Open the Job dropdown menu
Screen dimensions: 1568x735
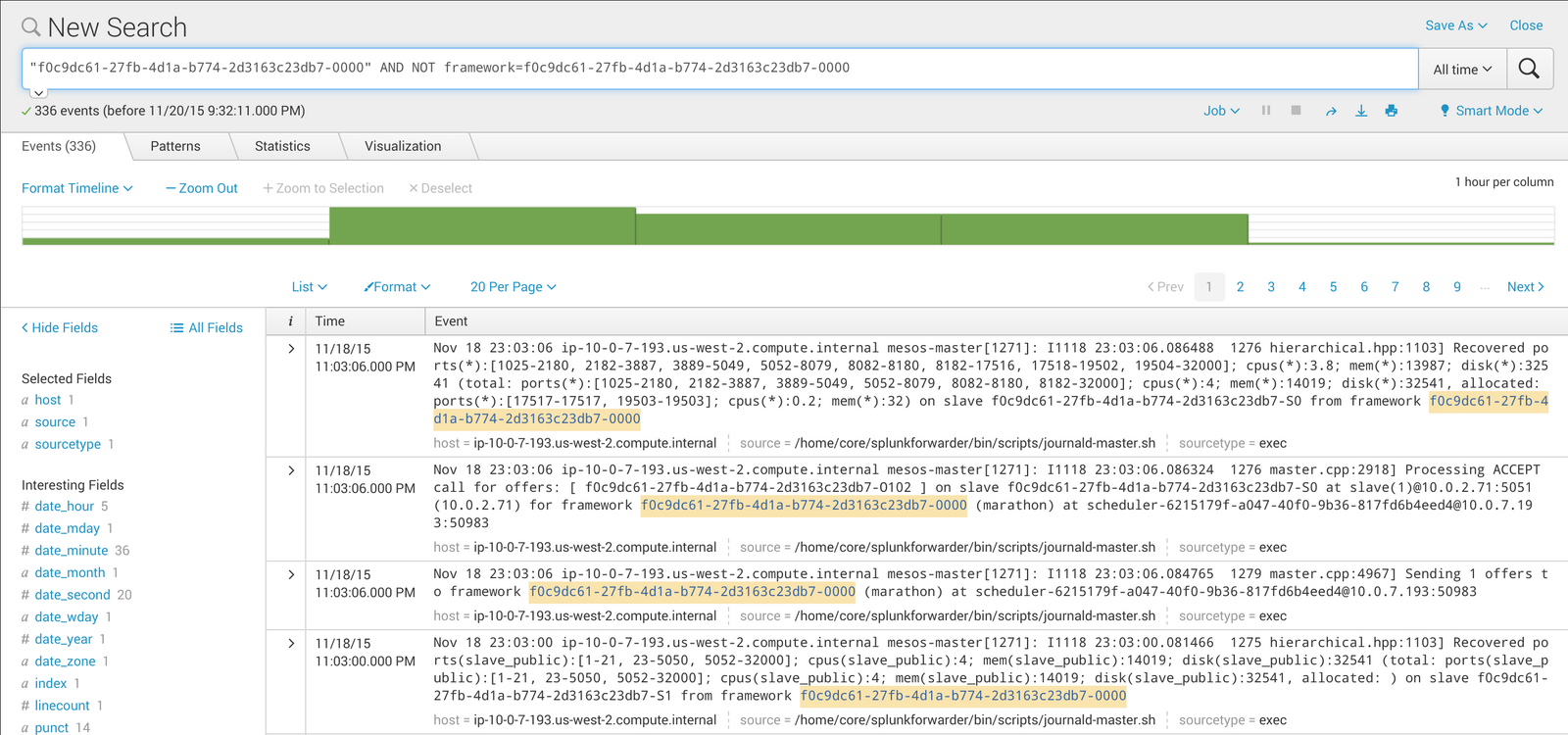pyautogui.click(x=1221, y=111)
